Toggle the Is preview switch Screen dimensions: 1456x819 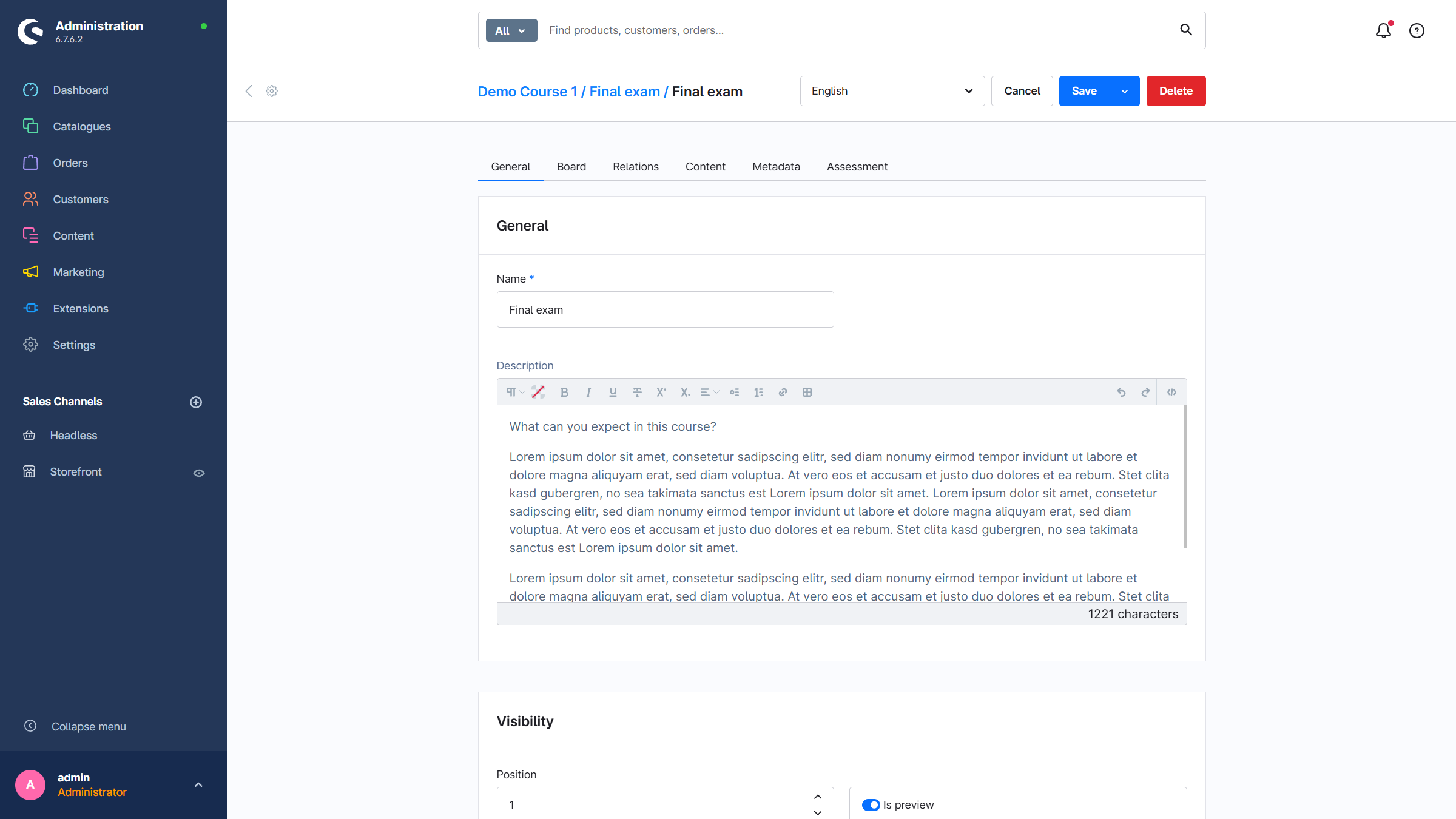click(871, 805)
